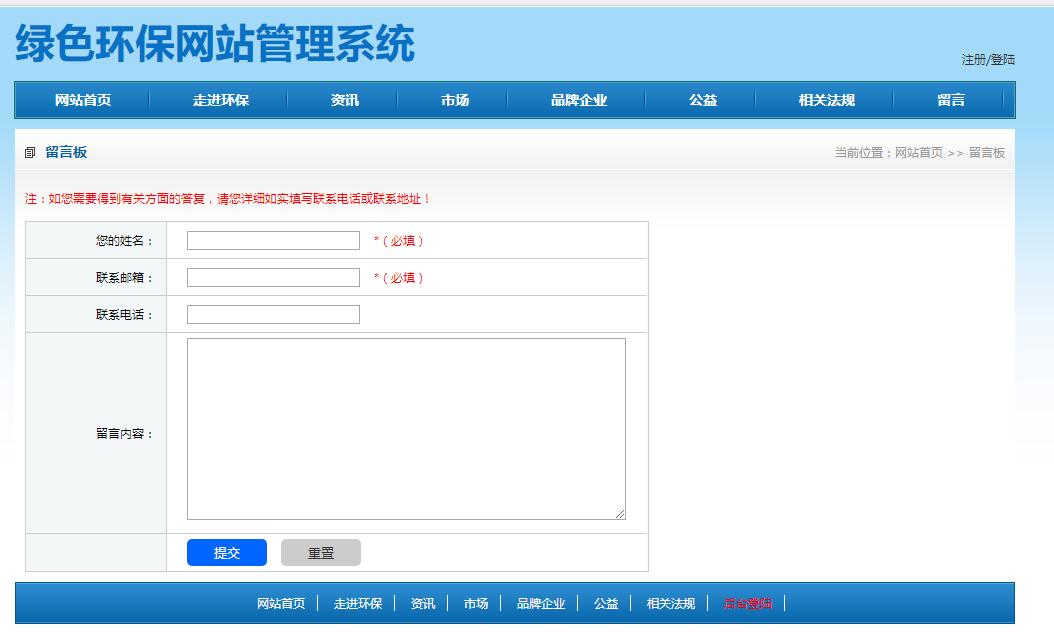Open 网站首页 in the top navigation bar
The height and width of the screenshot is (633, 1054).
pyautogui.click(x=83, y=100)
